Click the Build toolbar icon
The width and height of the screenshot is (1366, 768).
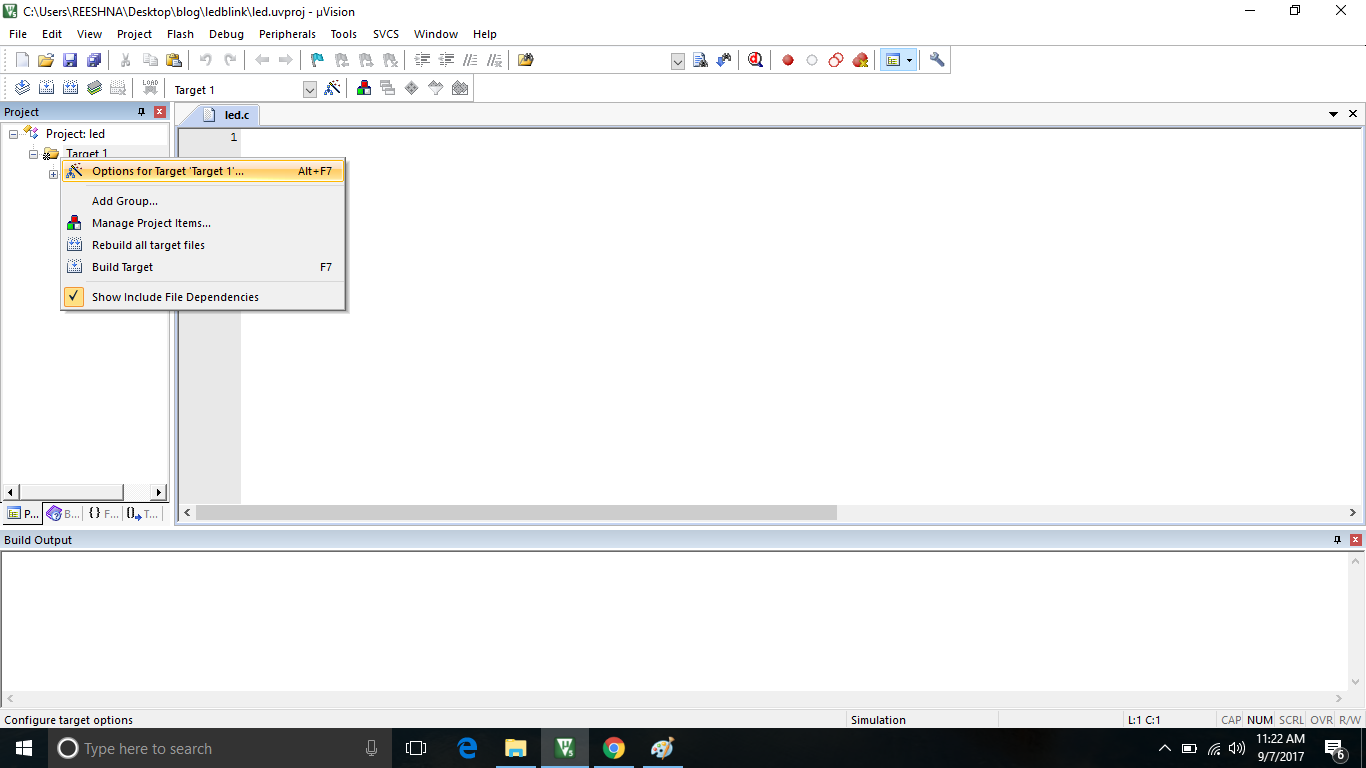(46, 88)
